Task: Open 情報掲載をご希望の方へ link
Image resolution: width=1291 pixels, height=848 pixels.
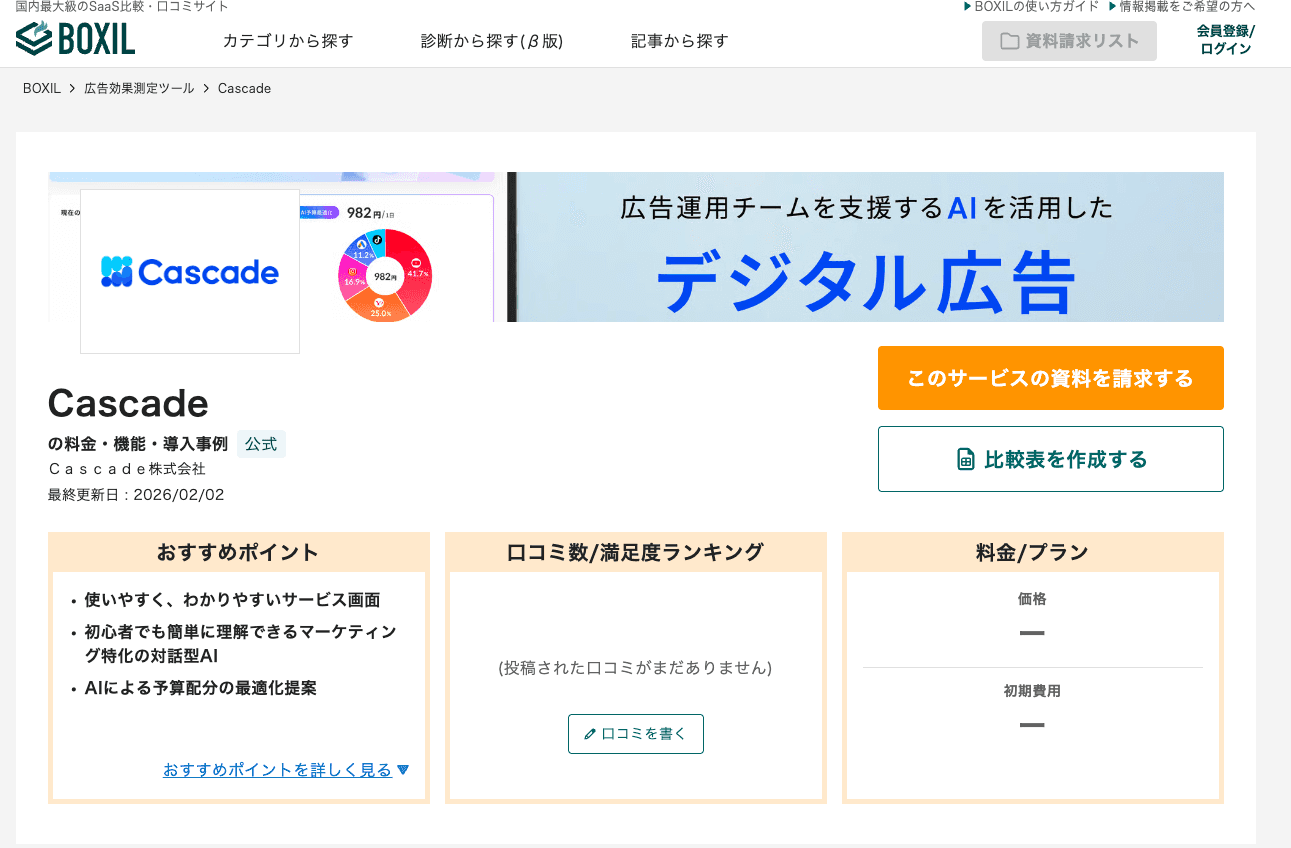Action: [x=1181, y=6]
